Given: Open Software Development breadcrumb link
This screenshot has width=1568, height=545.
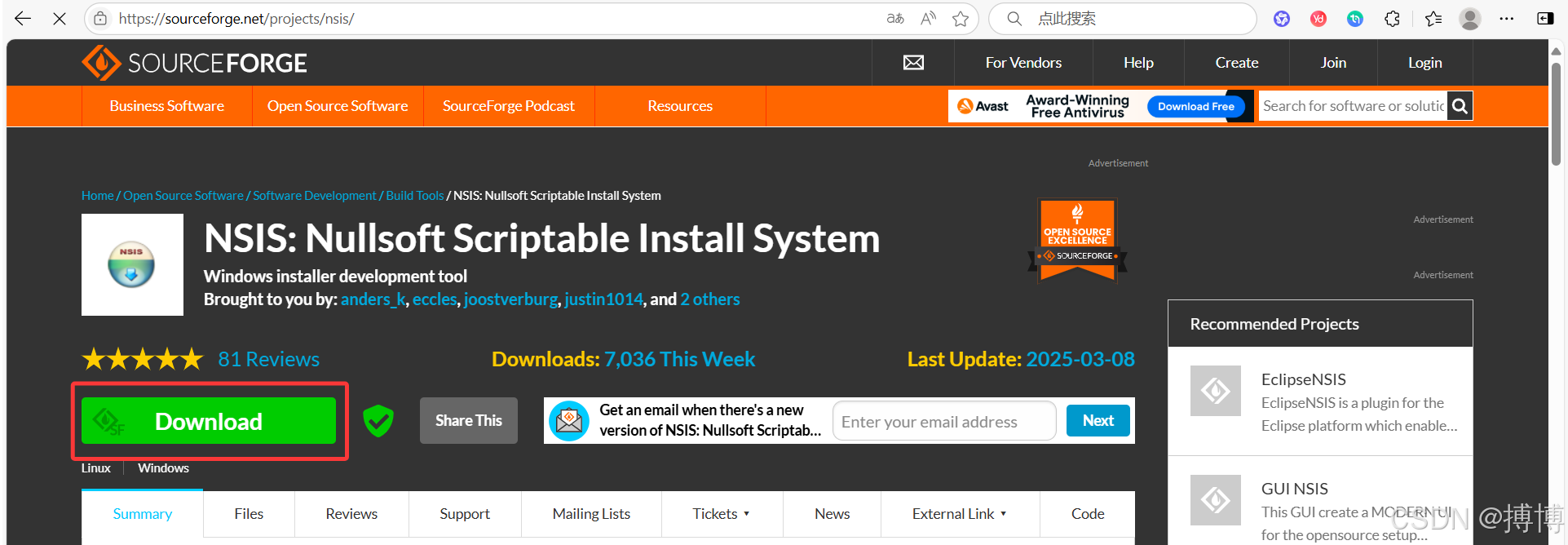Looking at the screenshot, I should (315, 196).
